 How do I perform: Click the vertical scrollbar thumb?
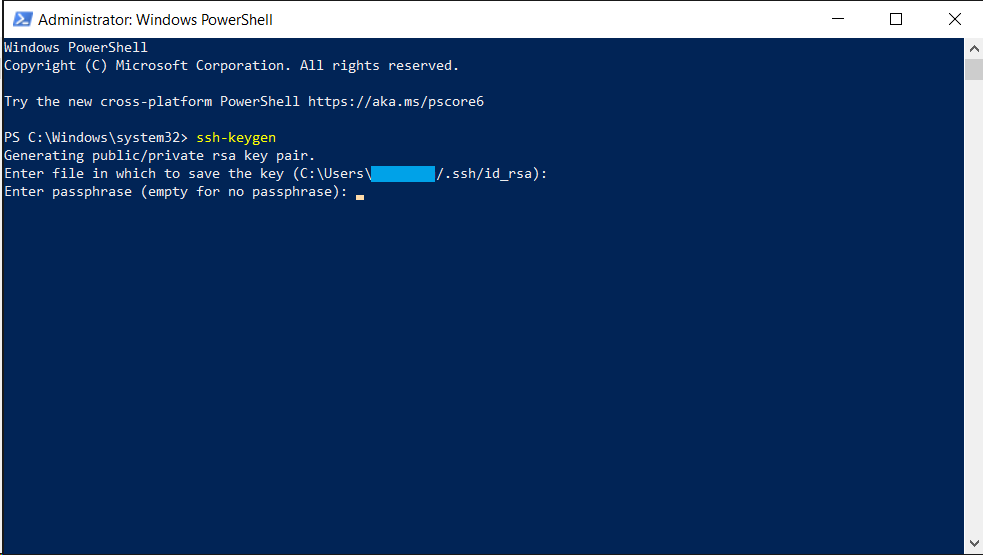973,69
